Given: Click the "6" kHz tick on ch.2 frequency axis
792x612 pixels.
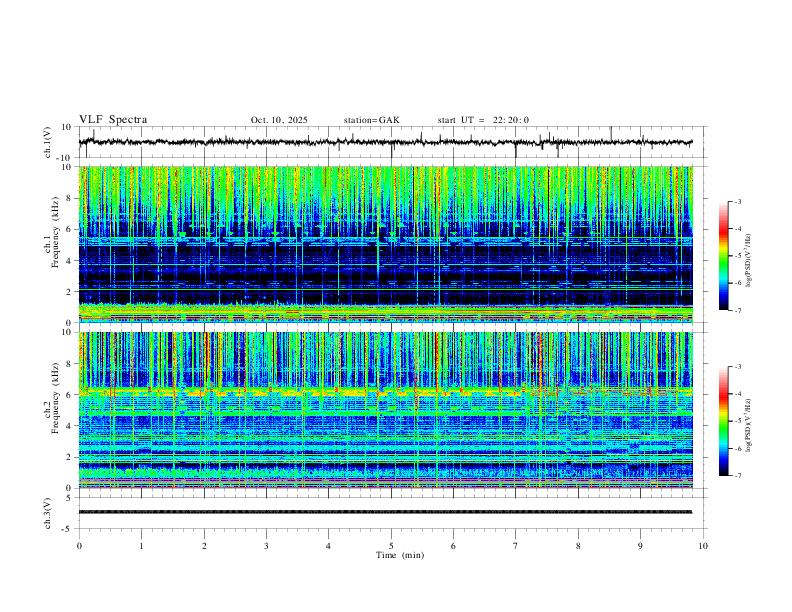Looking at the screenshot, I should tap(71, 395).
